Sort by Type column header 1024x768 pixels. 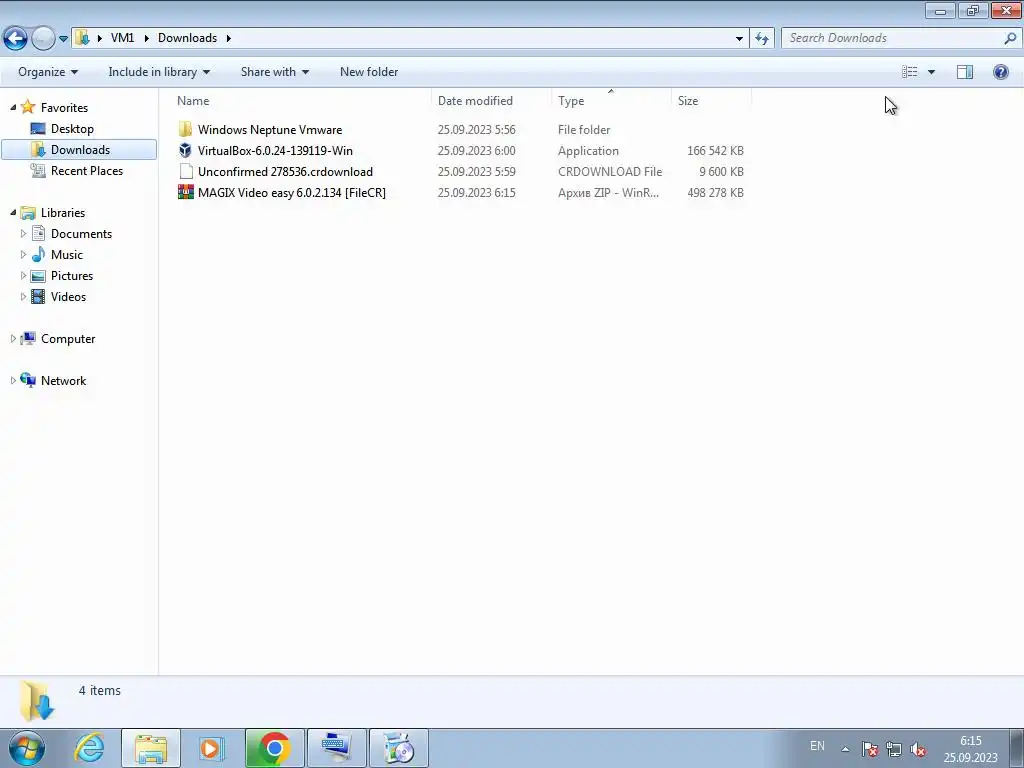[x=571, y=101]
